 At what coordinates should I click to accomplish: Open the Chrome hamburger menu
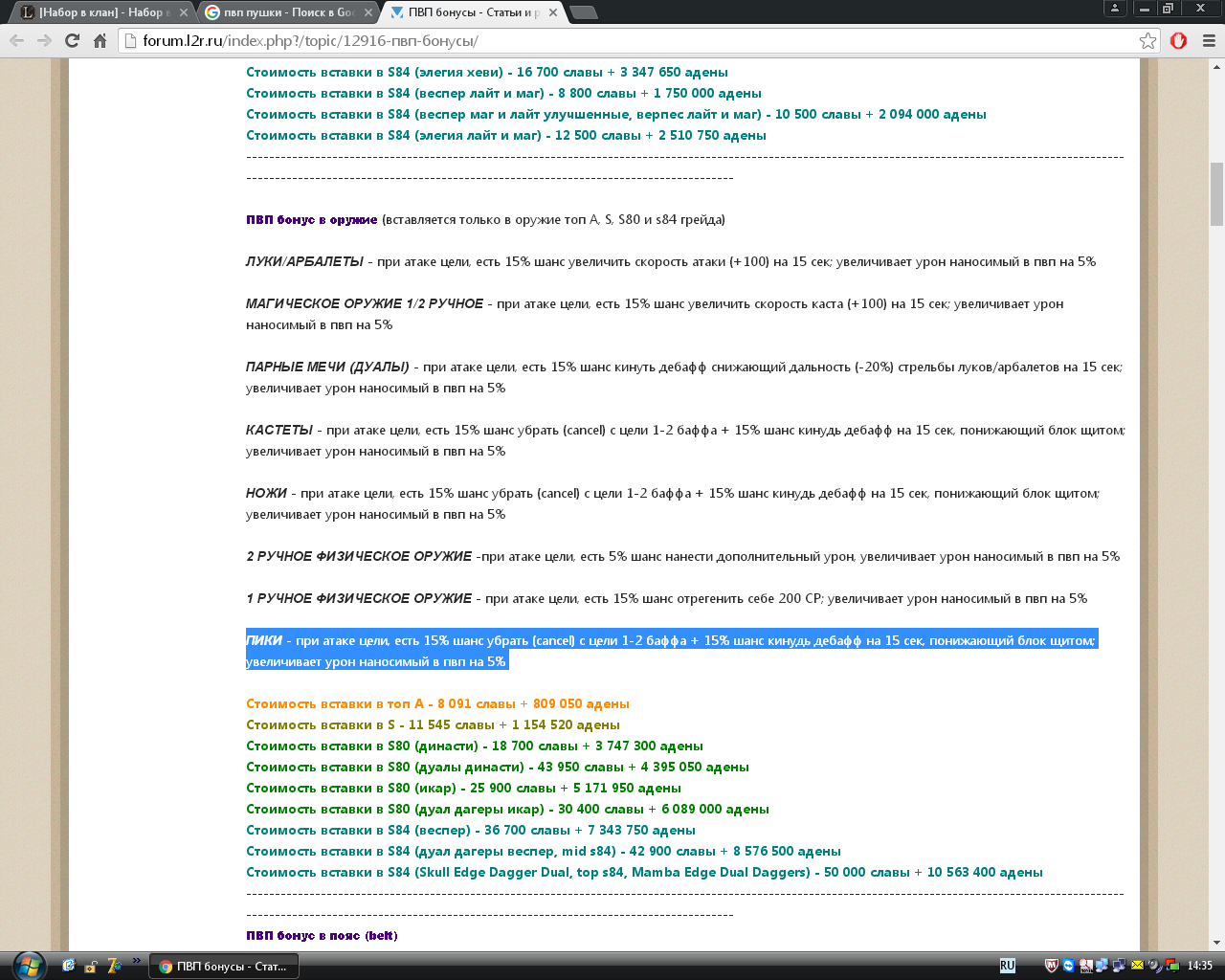click(1209, 40)
